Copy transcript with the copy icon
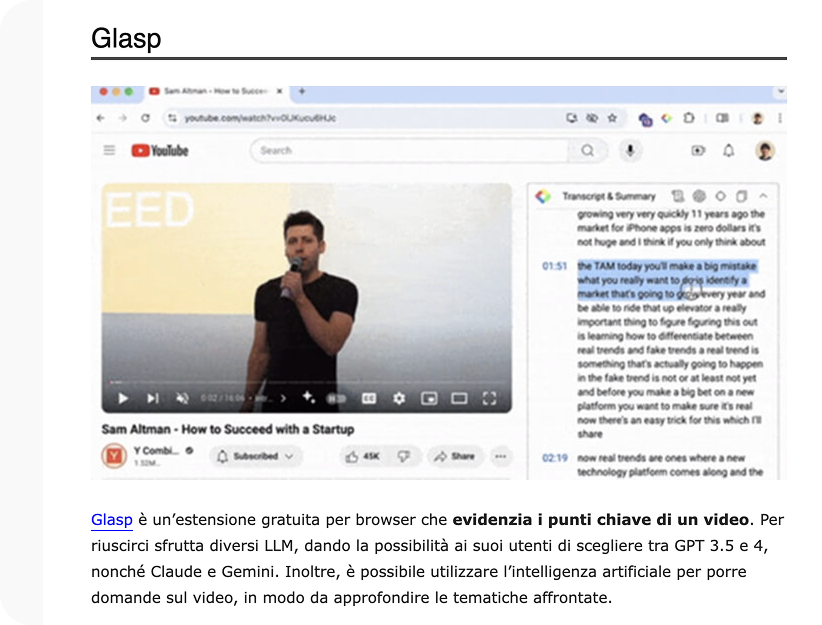Viewport: 822px width, 625px height. 741,196
